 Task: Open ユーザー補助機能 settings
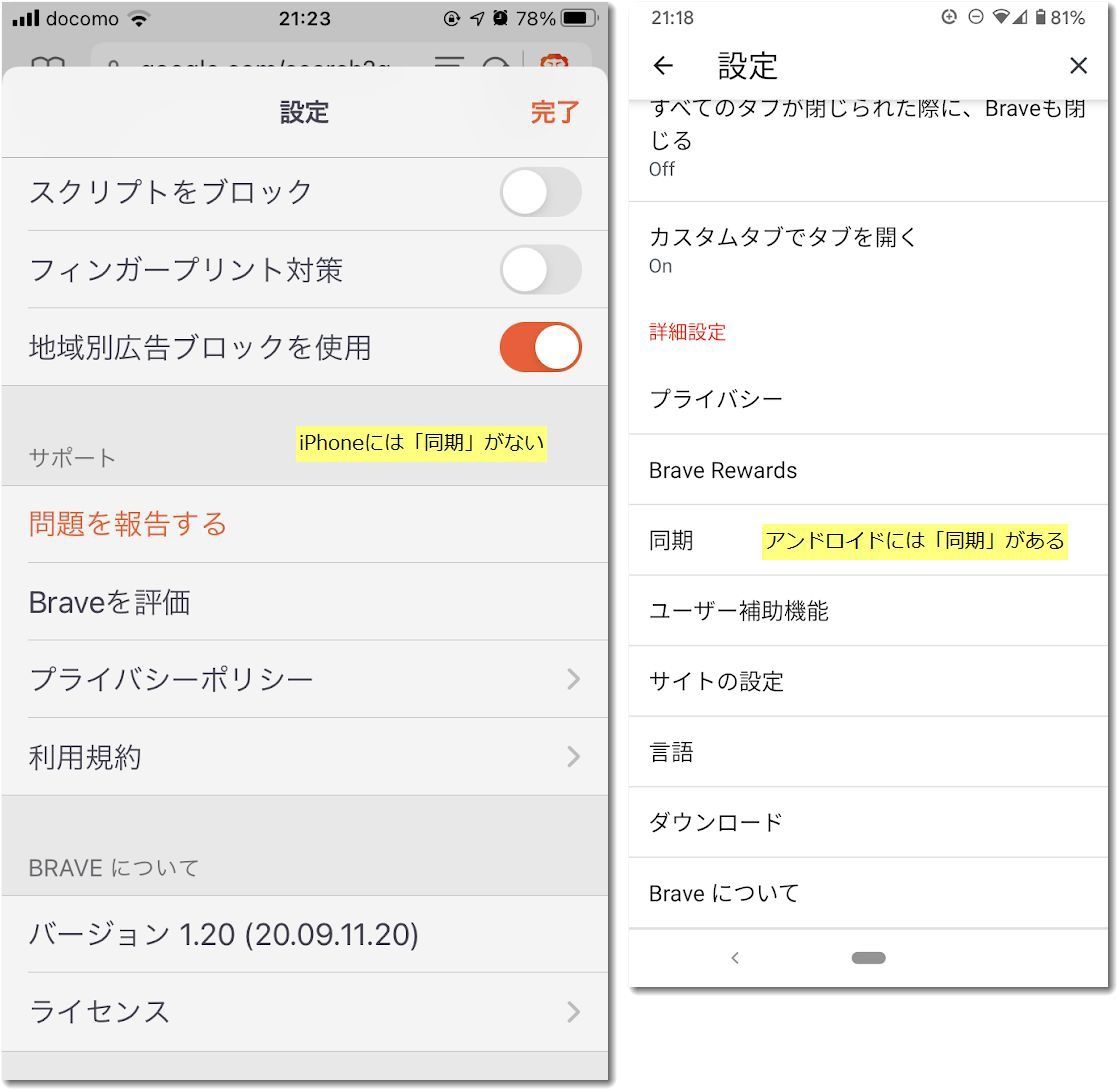tap(868, 611)
